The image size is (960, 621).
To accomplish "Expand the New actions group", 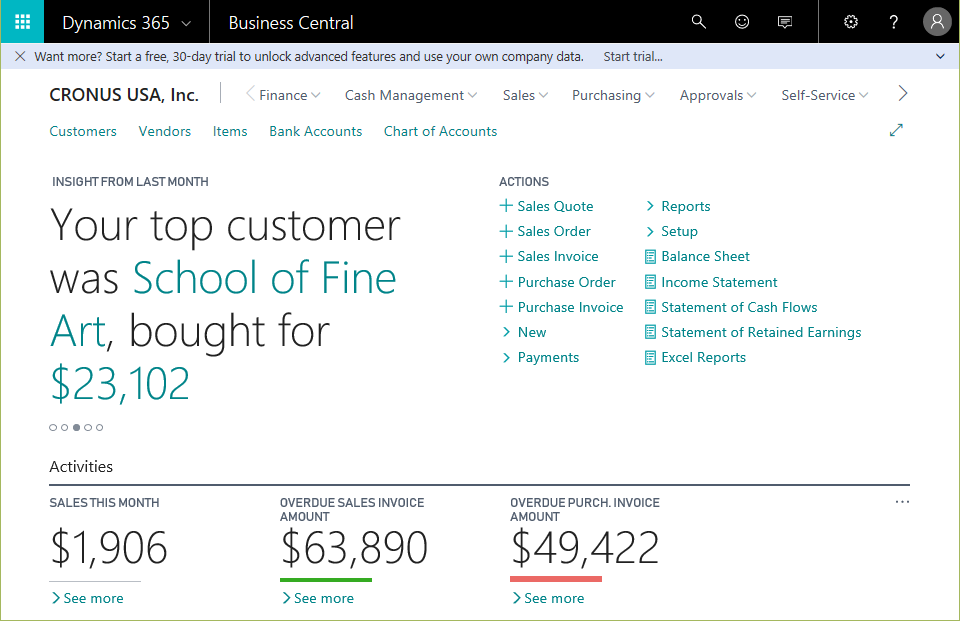I will coord(524,333).
